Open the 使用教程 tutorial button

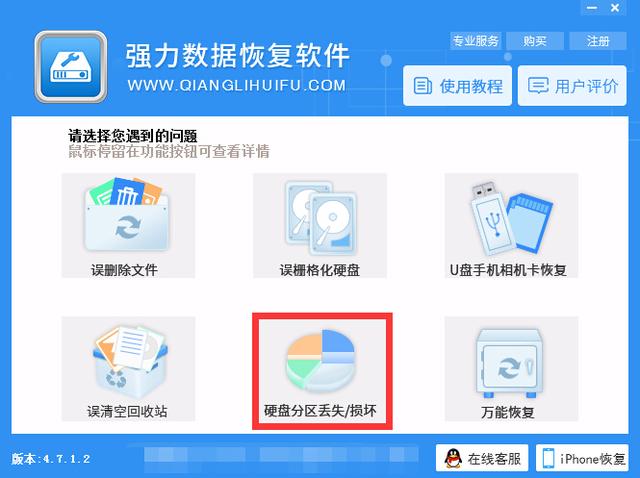pos(457,86)
